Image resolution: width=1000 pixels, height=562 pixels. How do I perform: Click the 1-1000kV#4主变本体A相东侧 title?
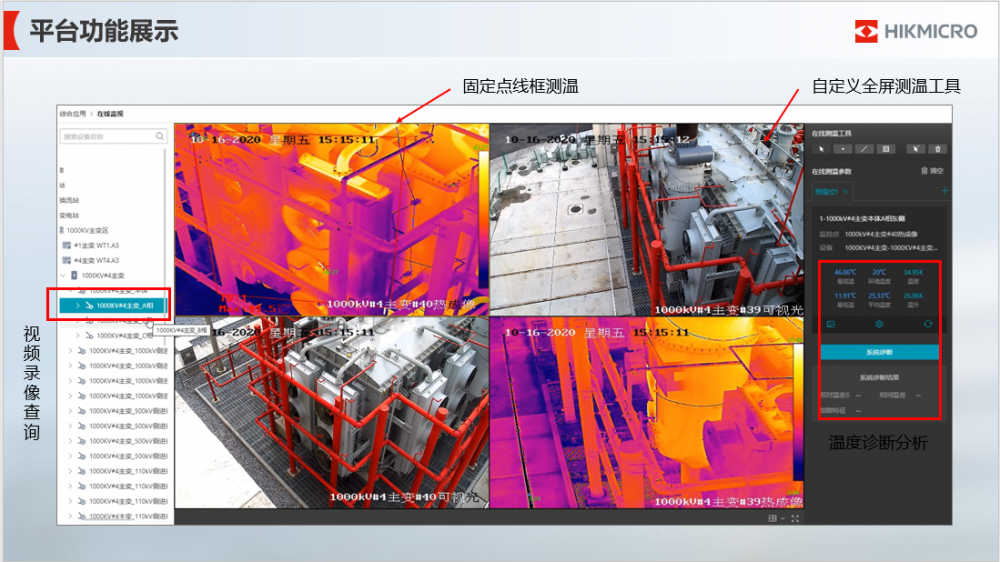tap(862, 219)
